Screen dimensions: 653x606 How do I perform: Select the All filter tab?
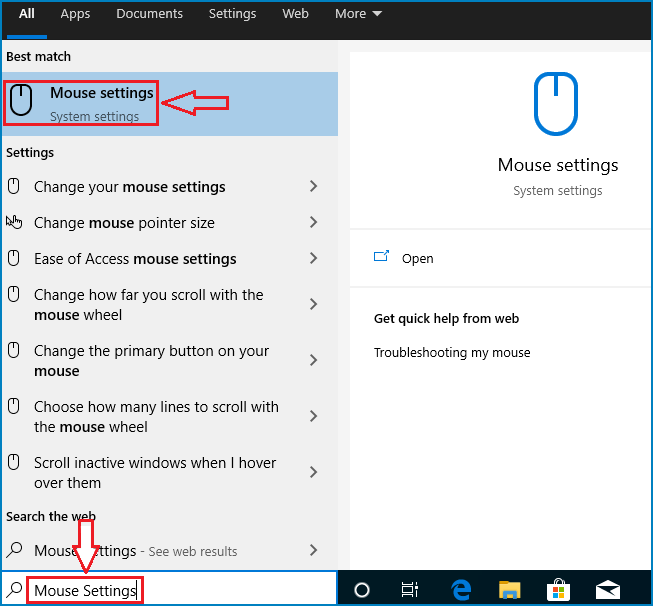(27, 14)
